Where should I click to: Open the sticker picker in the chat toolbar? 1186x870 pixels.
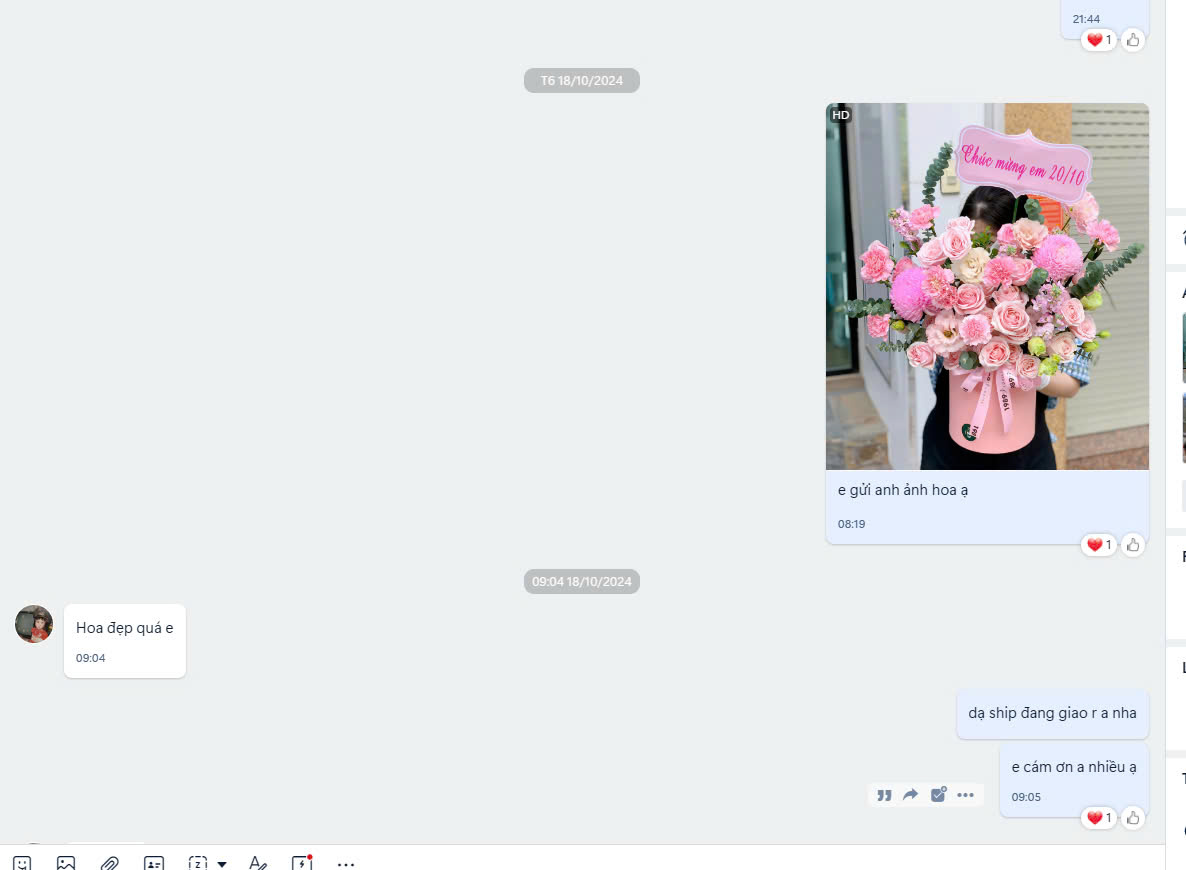coord(22,863)
